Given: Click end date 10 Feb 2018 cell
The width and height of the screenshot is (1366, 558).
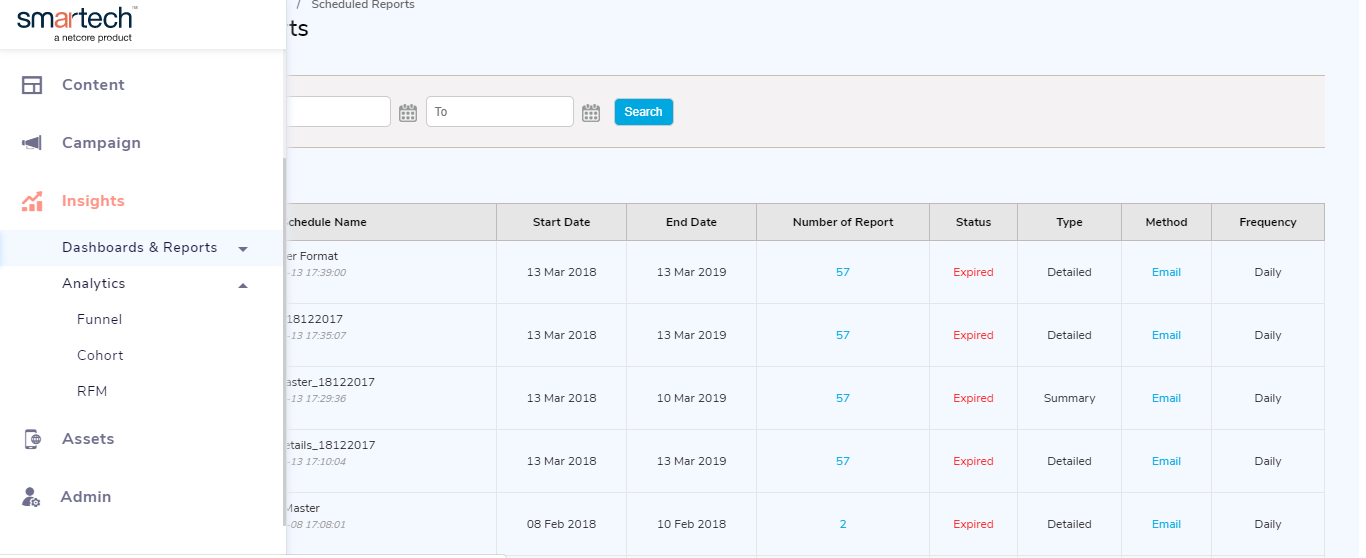Looking at the screenshot, I should click(x=691, y=524).
